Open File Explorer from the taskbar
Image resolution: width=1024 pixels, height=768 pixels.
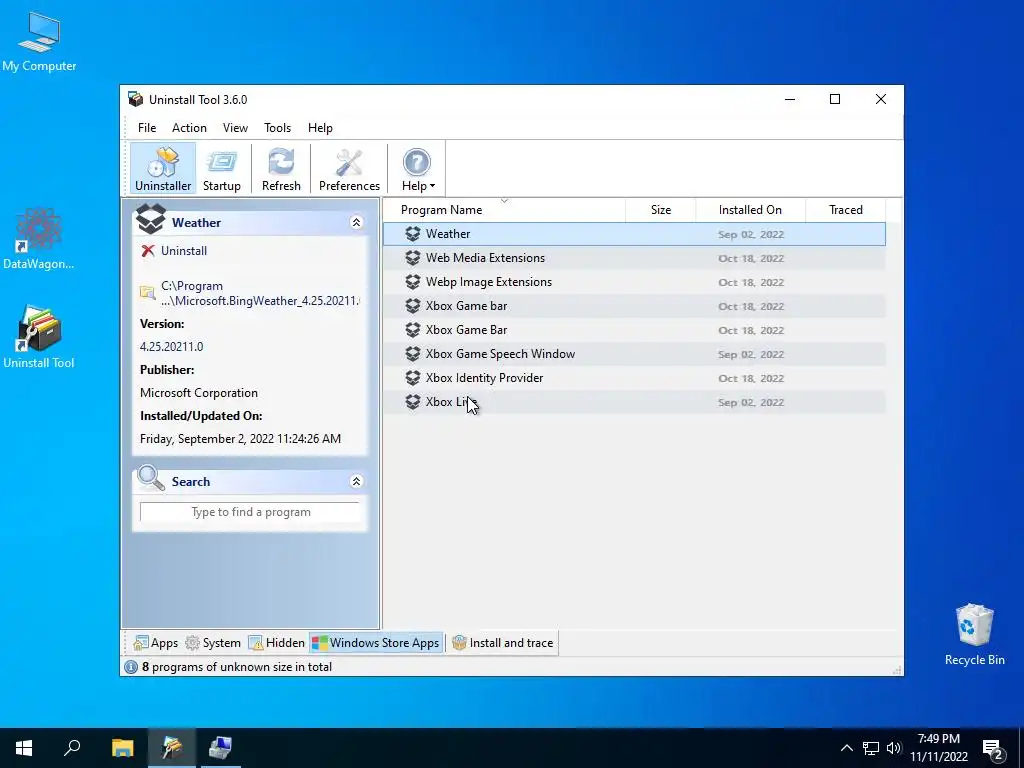pyautogui.click(x=122, y=748)
